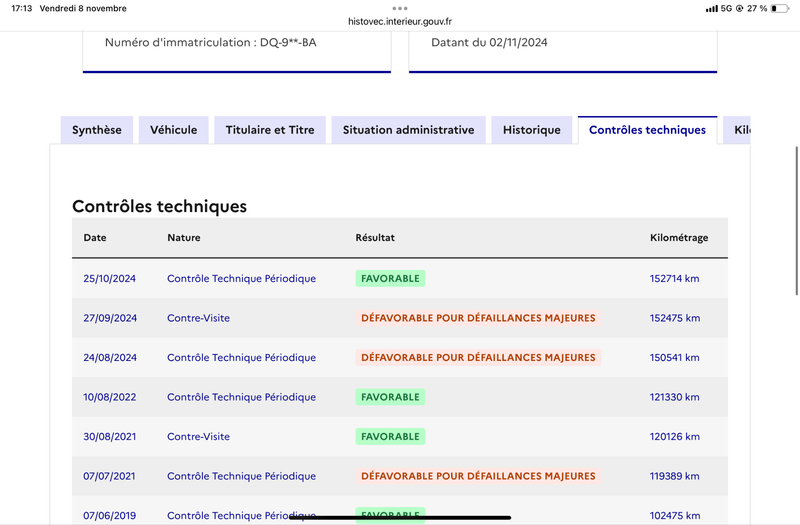The image size is (800, 525).
Task: Switch to the Historique tab
Action: click(532, 130)
